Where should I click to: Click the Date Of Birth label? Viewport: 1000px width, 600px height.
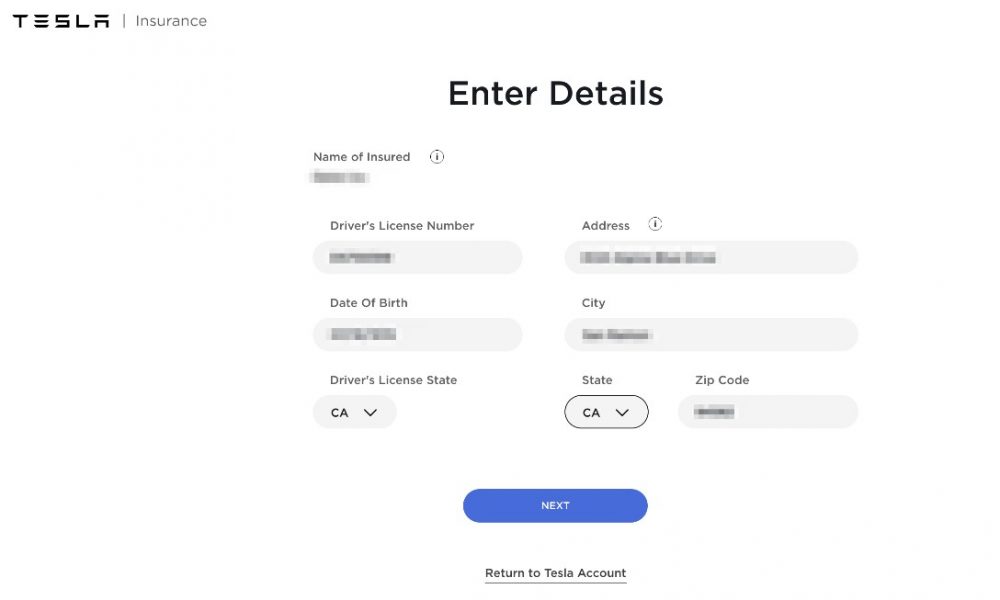pyautogui.click(x=369, y=303)
